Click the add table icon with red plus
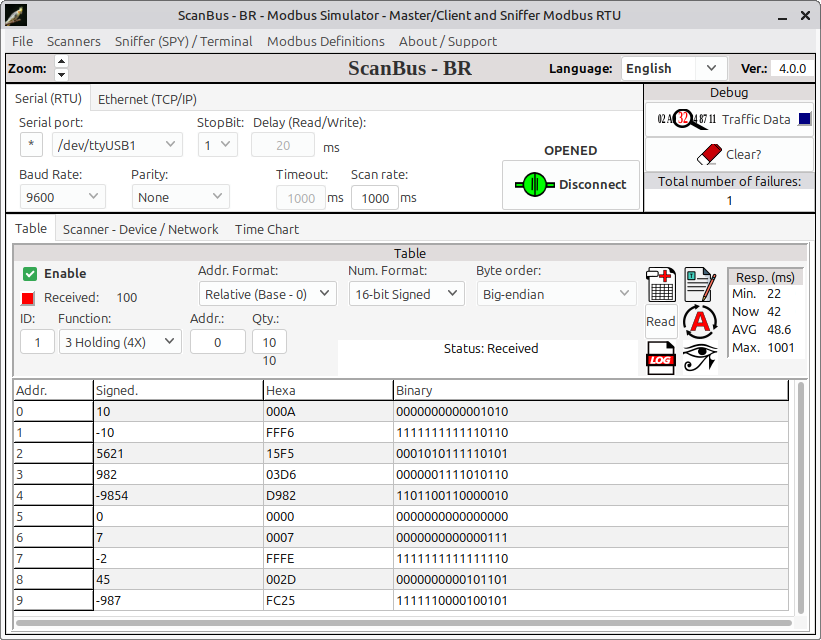The width and height of the screenshot is (821, 640). coord(661,285)
